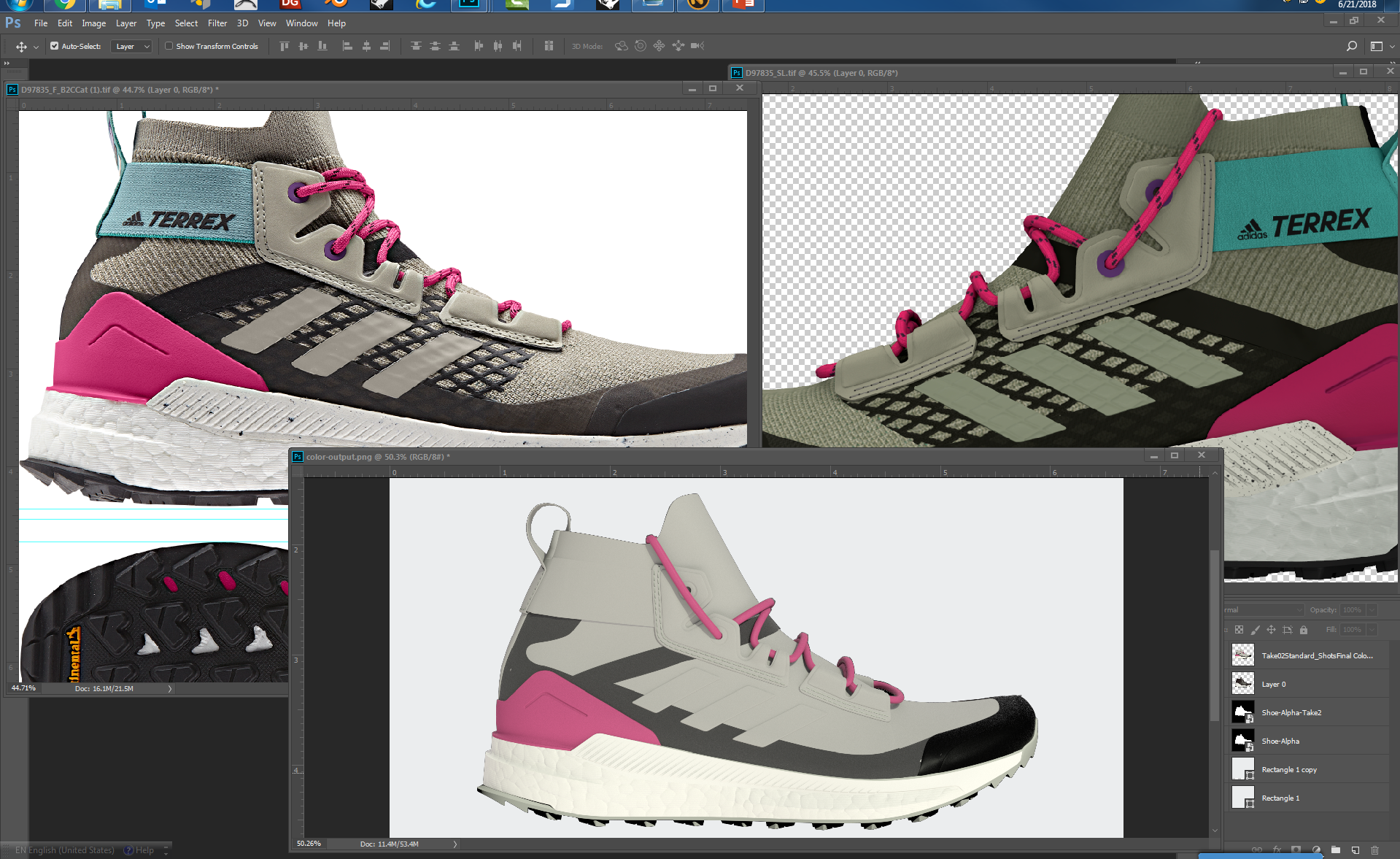Screen dimensions: 1400x859
Task: Enable Show Transform Controls checkbox
Action: [x=169, y=46]
